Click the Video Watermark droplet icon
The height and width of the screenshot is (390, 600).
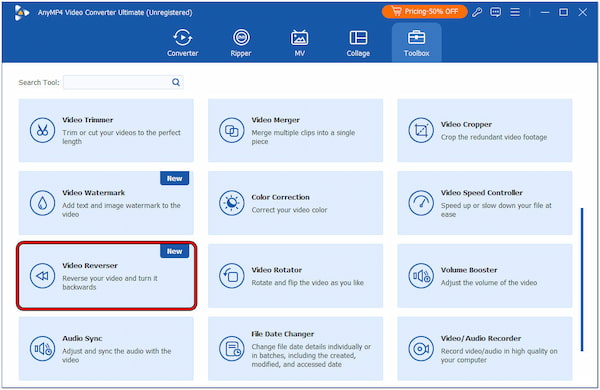click(42, 203)
